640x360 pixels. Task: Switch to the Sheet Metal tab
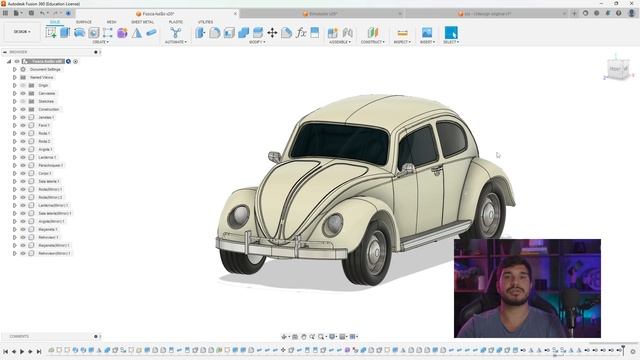142,22
